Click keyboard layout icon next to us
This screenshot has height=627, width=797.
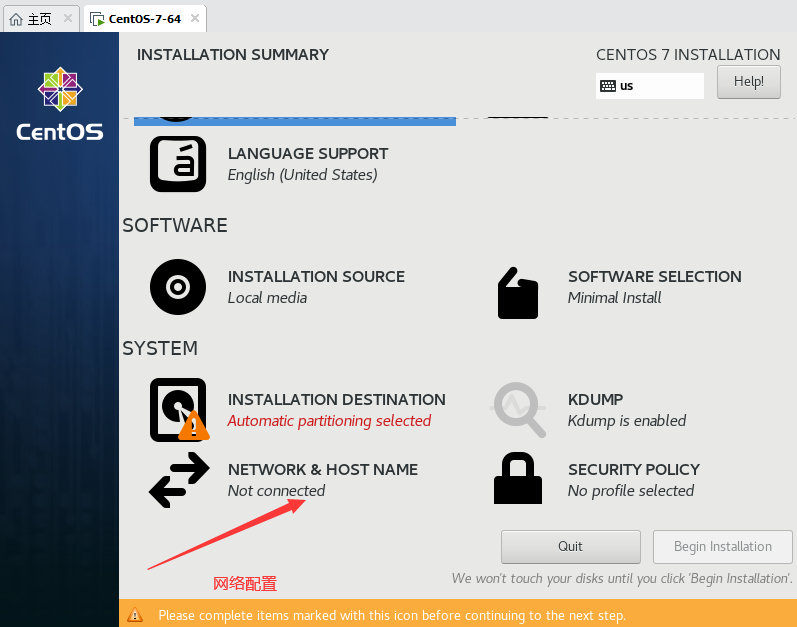[x=607, y=86]
